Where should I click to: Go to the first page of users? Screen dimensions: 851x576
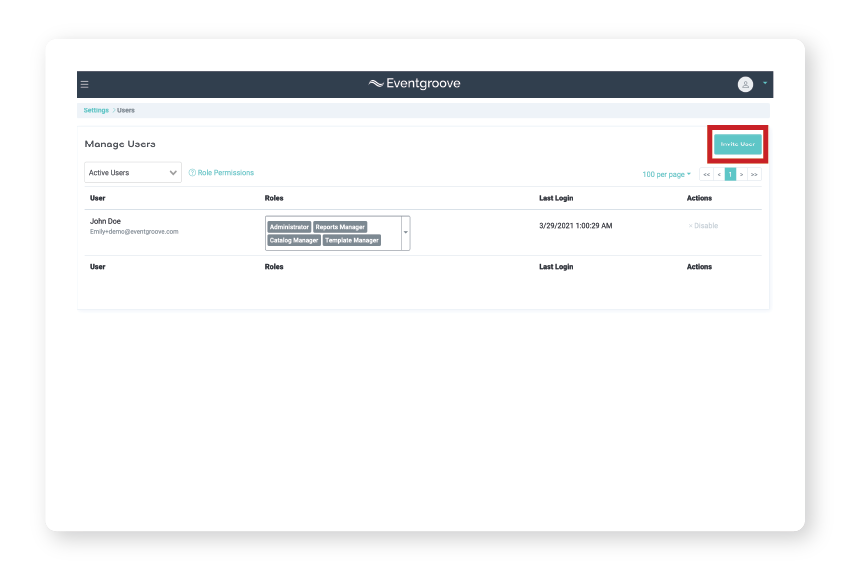pyautogui.click(x=706, y=174)
